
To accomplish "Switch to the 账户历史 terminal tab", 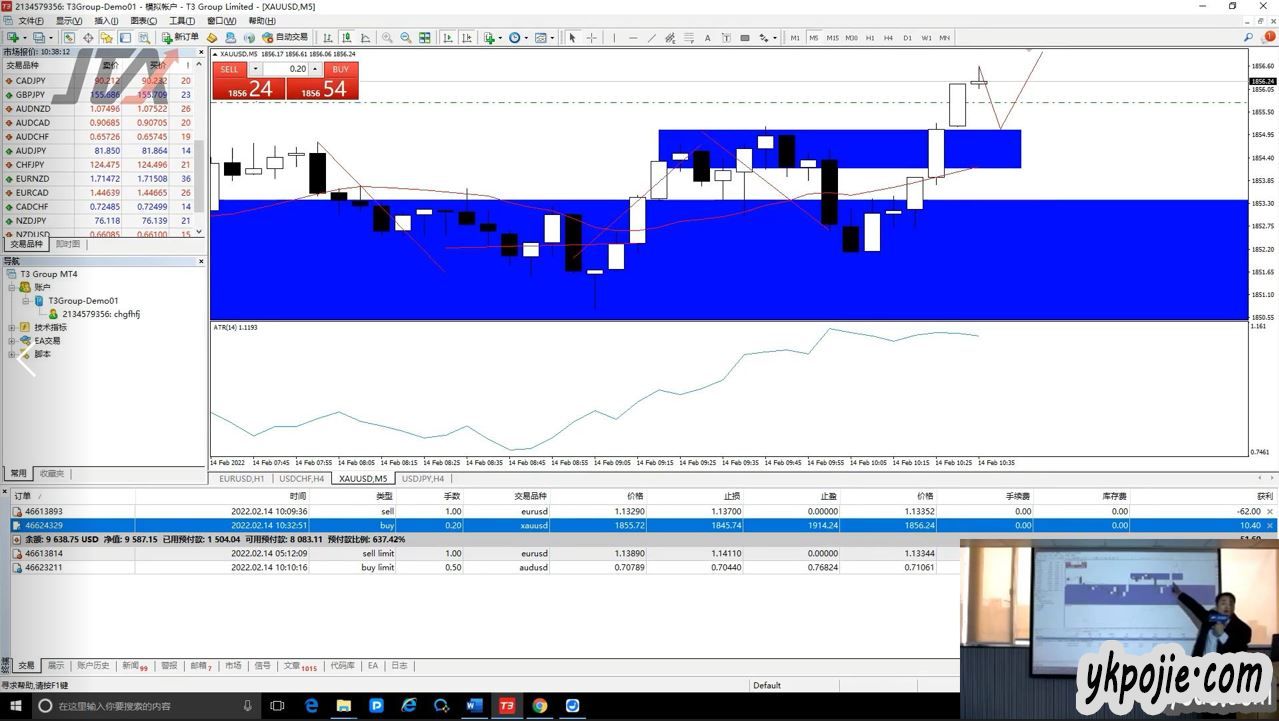I will click(93, 665).
